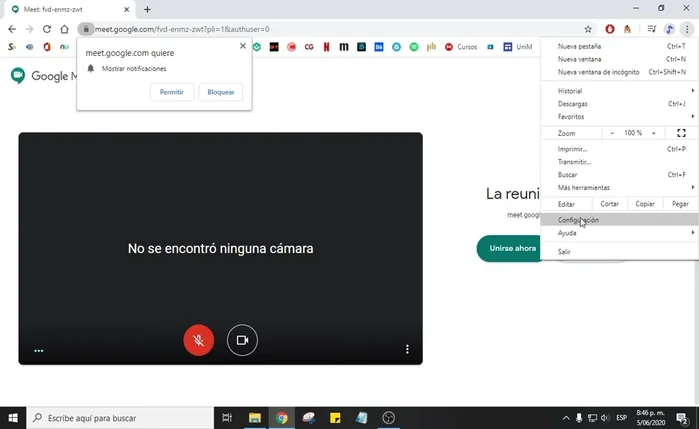
Task: Open the media control playlist icon
Action: point(652,29)
